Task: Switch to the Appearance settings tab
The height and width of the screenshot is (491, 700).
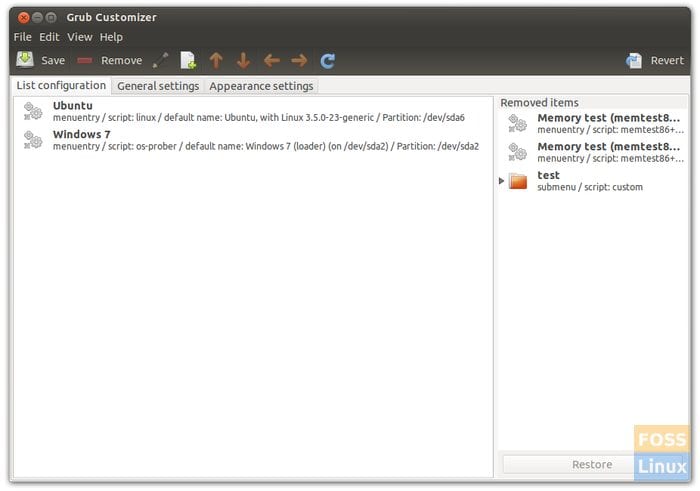Action: [x=261, y=86]
